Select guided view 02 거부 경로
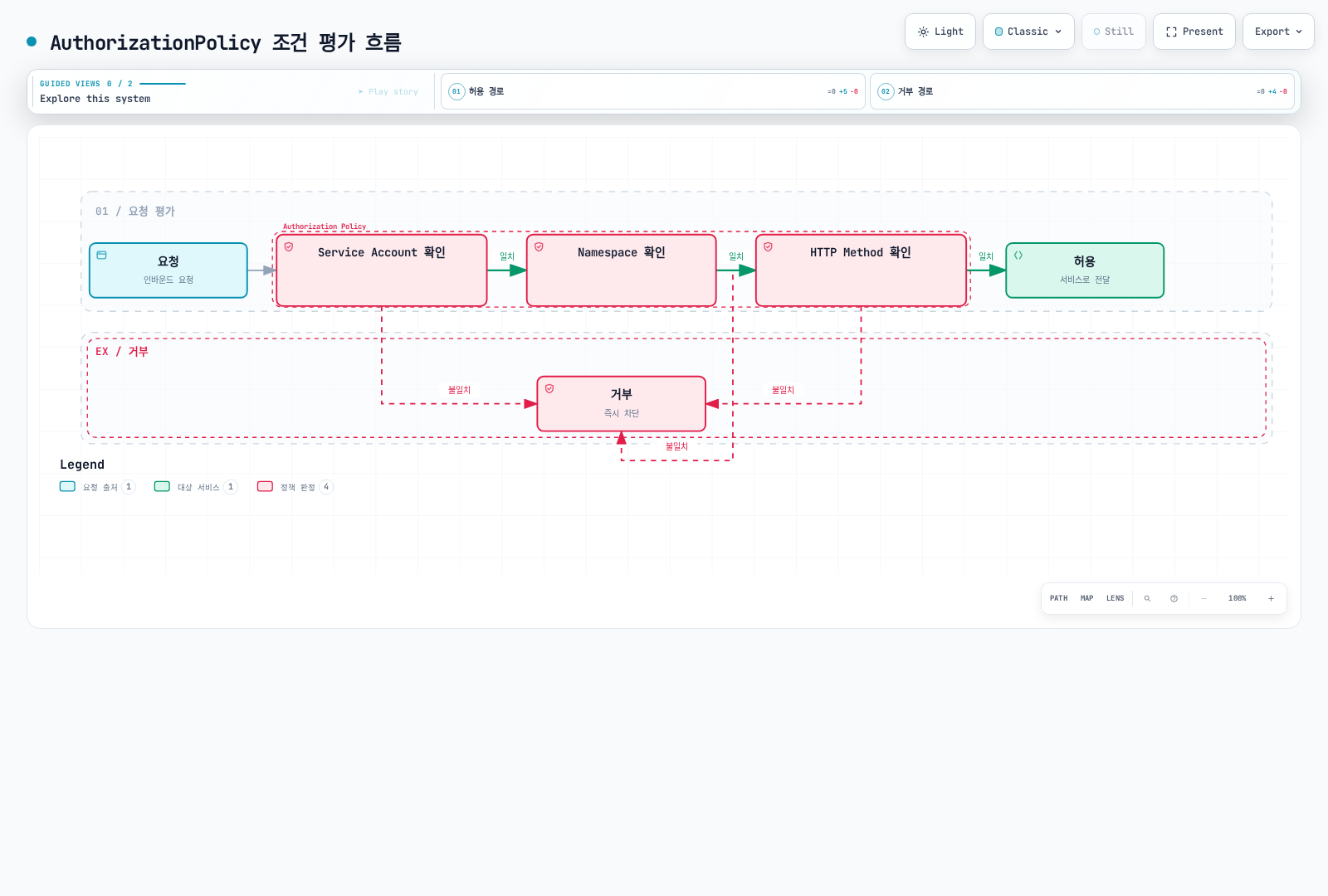This screenshot has width=1328, height=896. click(1082, 91)
